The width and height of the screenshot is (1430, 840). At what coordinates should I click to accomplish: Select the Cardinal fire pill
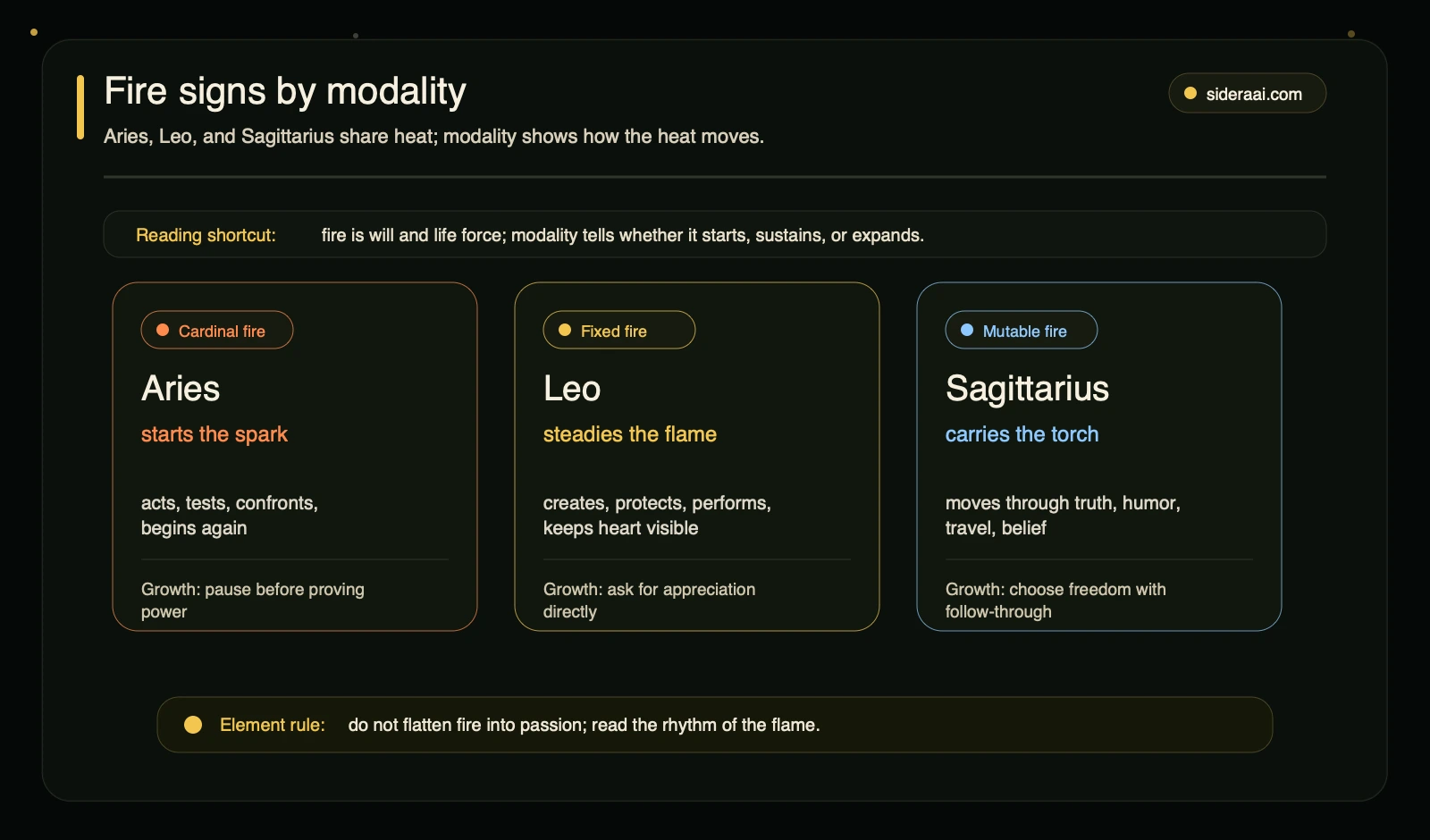click(x=217, y=330)
